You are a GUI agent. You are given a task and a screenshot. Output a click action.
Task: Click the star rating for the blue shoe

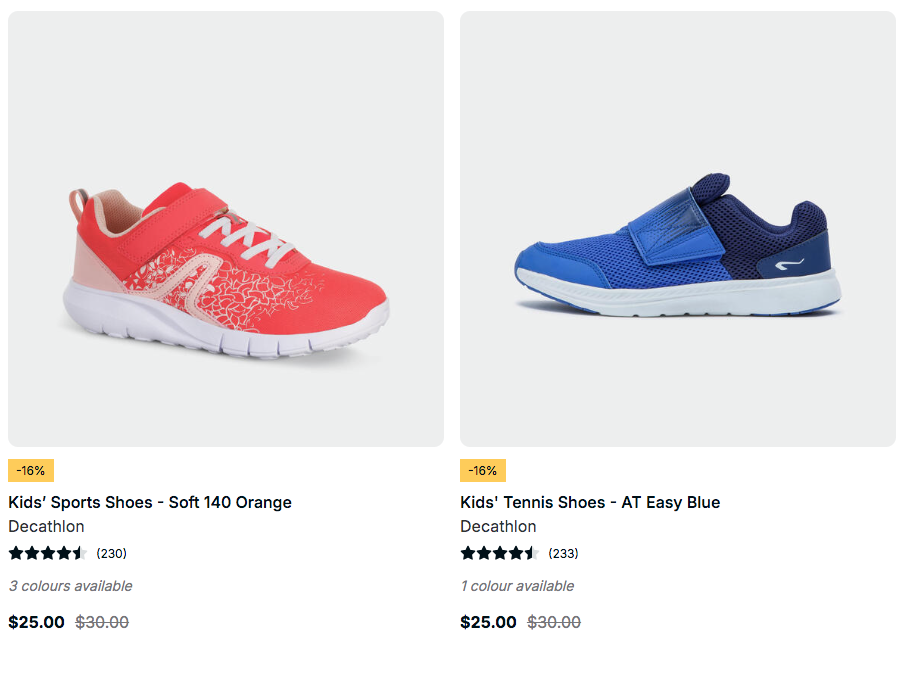[500, 553]
